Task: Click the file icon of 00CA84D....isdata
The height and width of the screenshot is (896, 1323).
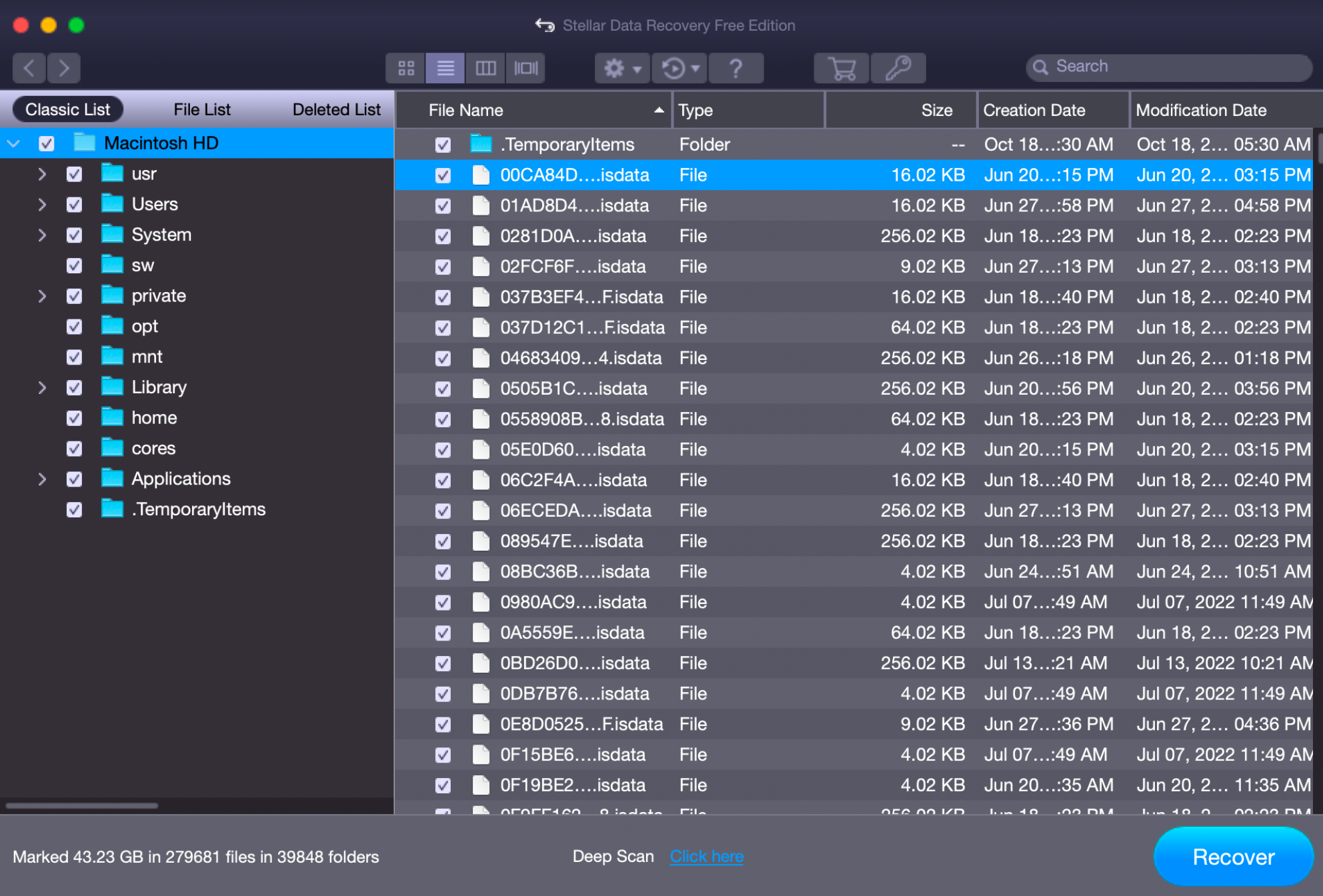Action: 481,175
